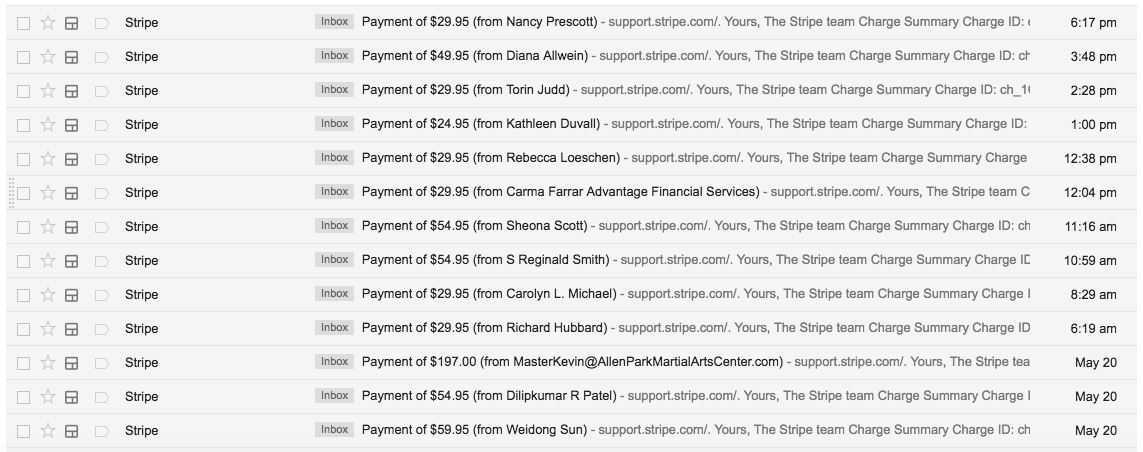Viewport: 1143px width, 452px height.
Task: Select the Rebecca Loeschen email checkbox
Action: tap(23, 159)
